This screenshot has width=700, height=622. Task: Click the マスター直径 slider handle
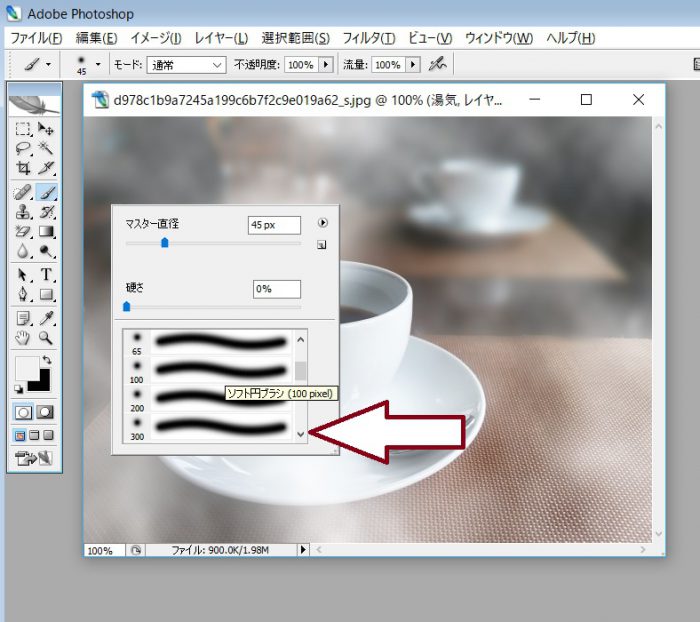tap(165, 242)
